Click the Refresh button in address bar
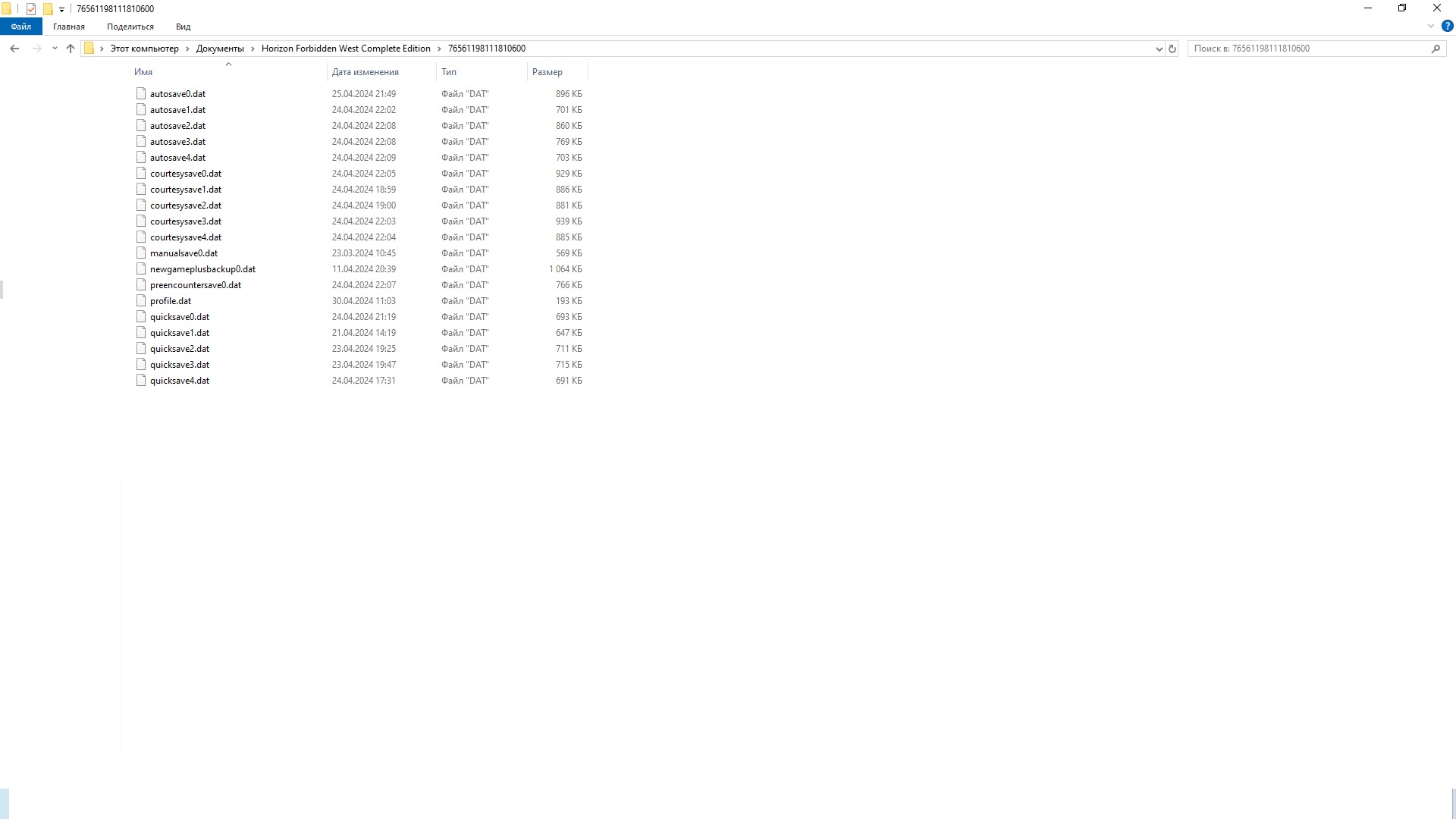This screenshot has height=819, width=1456. 1172,49
